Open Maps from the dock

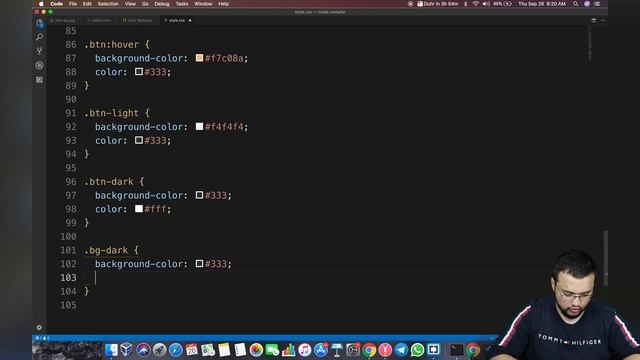point(208,350)
